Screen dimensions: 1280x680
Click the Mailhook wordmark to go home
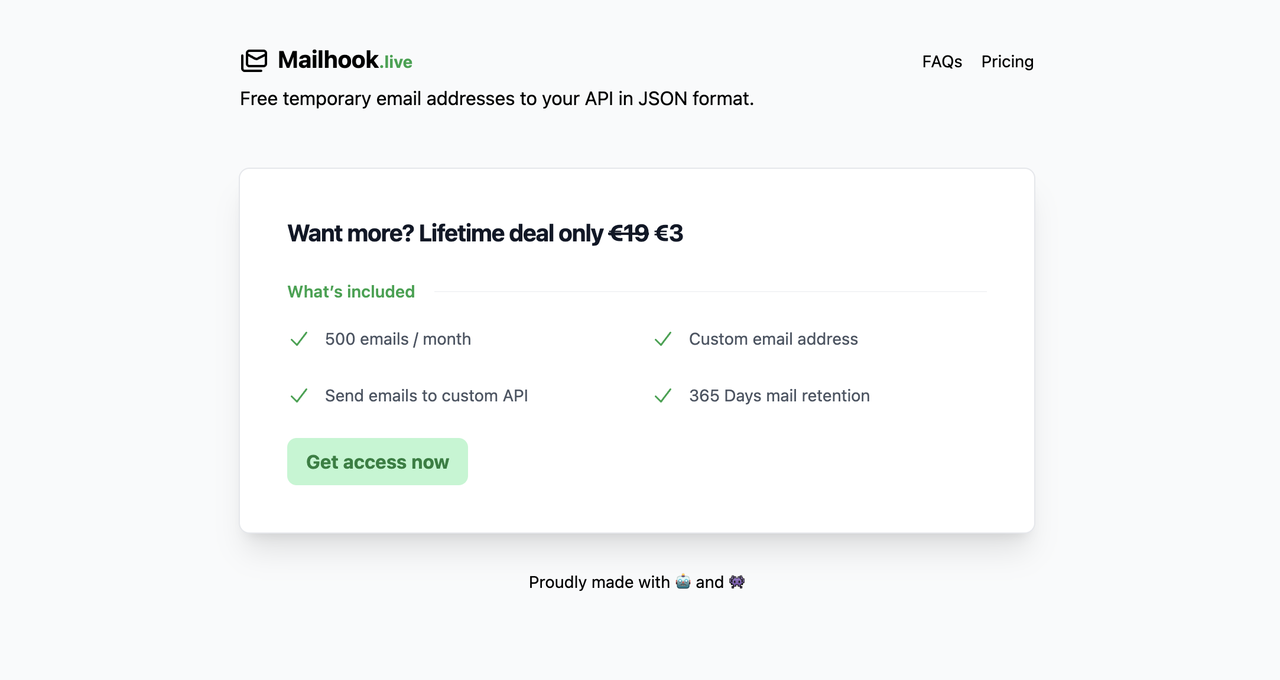coord(327,59)
